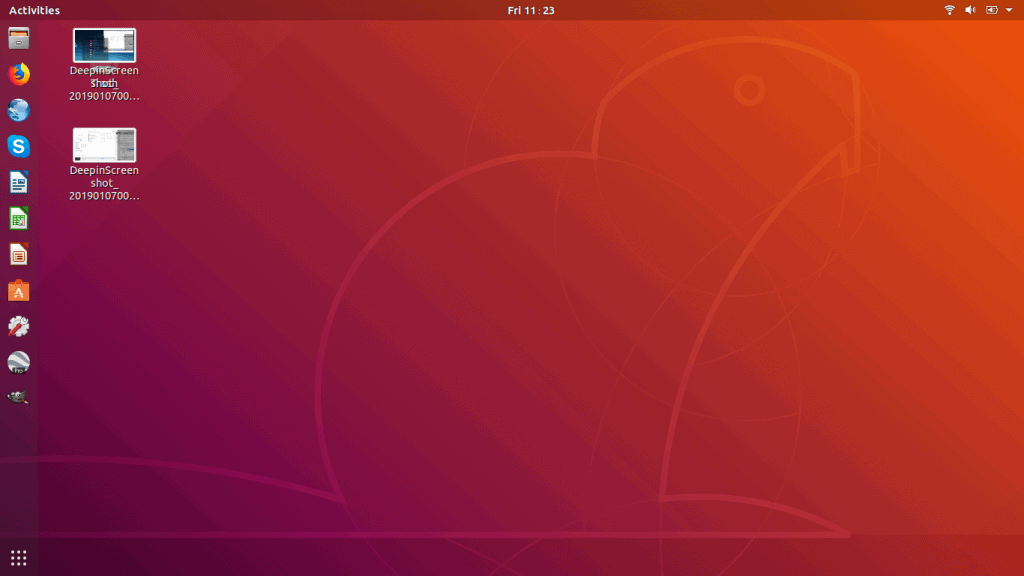The image size is (1024, 576).
Task: Launch Skype from the dock
Action: (x=18, y=146)
